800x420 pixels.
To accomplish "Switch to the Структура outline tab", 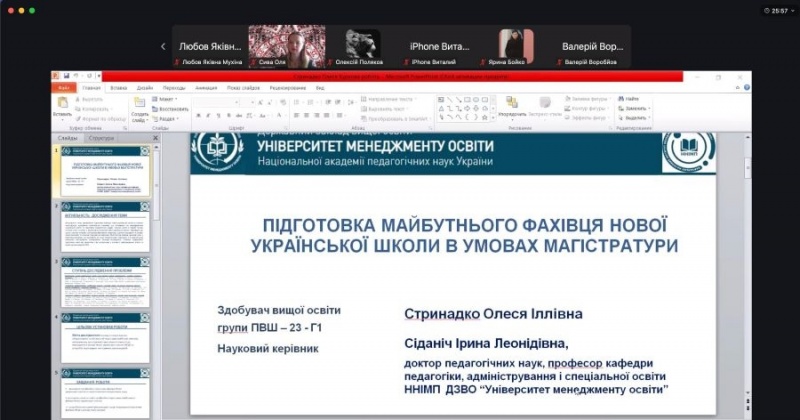I will coord(101,138).
